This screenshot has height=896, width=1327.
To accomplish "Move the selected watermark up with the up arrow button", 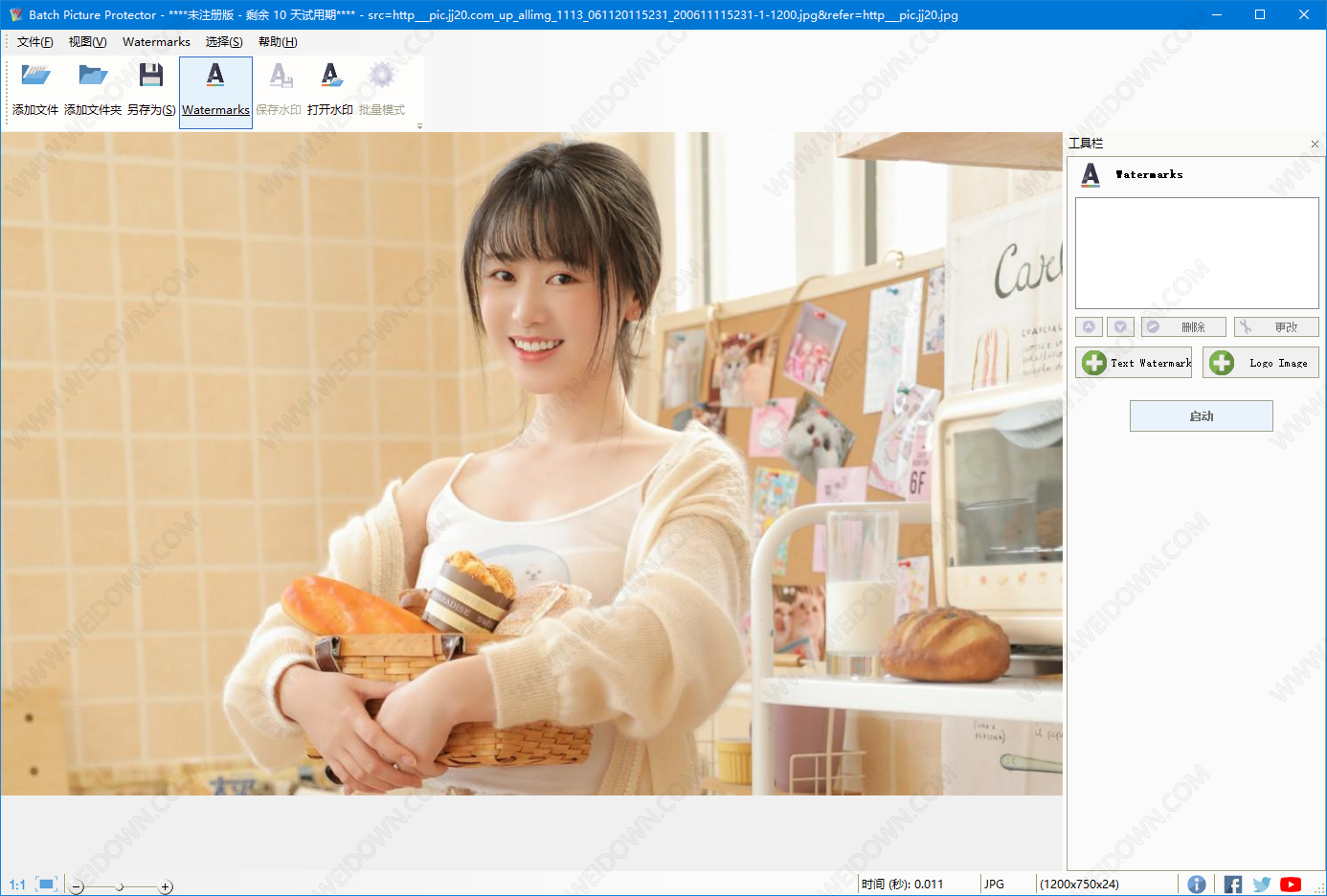I will pyautogui.click(x=1089, y=327).
